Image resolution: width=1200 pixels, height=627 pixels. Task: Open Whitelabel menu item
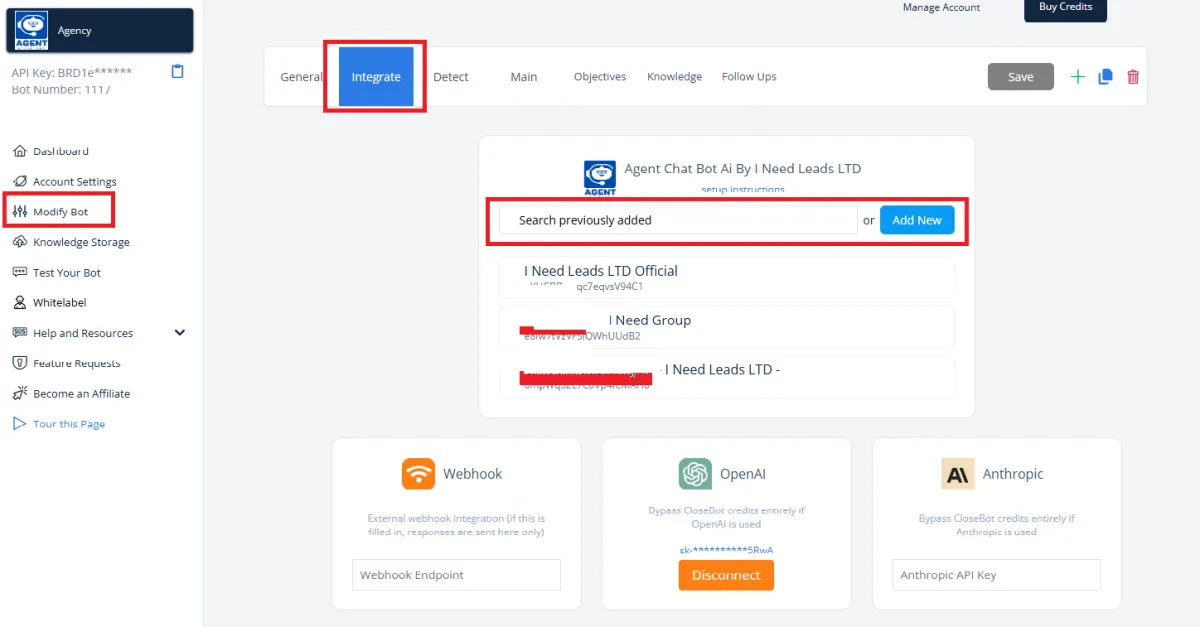[x=60, y=302]
